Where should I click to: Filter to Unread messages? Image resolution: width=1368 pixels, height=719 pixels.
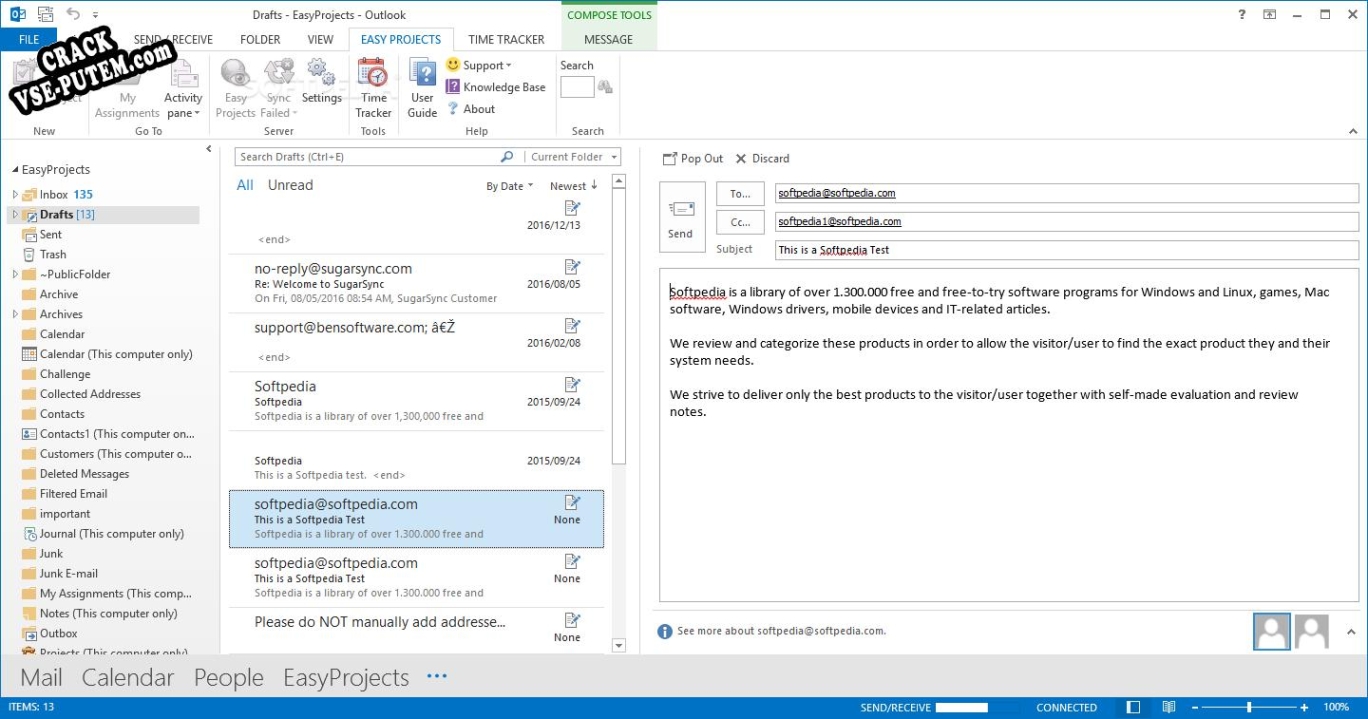point(290,185)
